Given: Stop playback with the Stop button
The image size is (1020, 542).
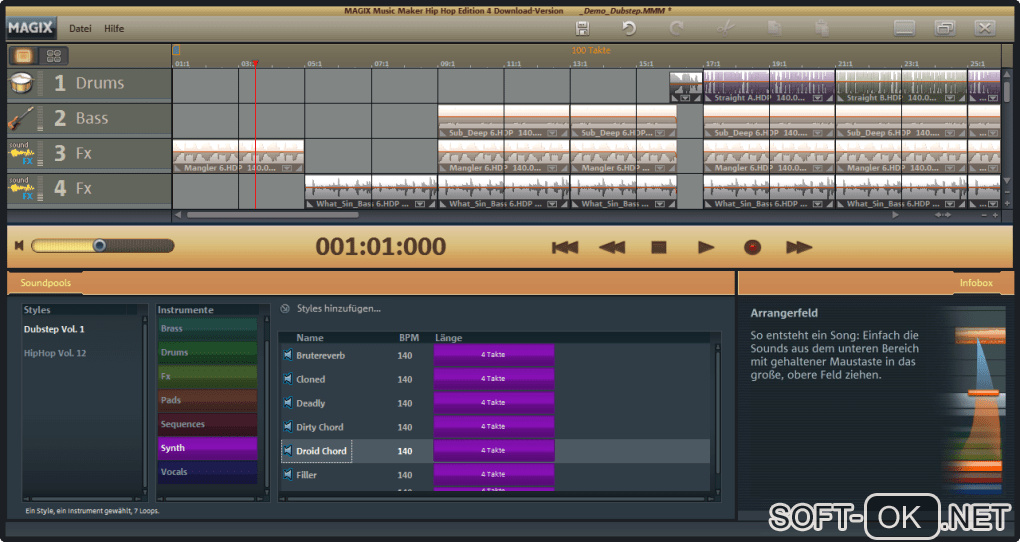Looking at the screenshot, I should click(x=658, y=247).
